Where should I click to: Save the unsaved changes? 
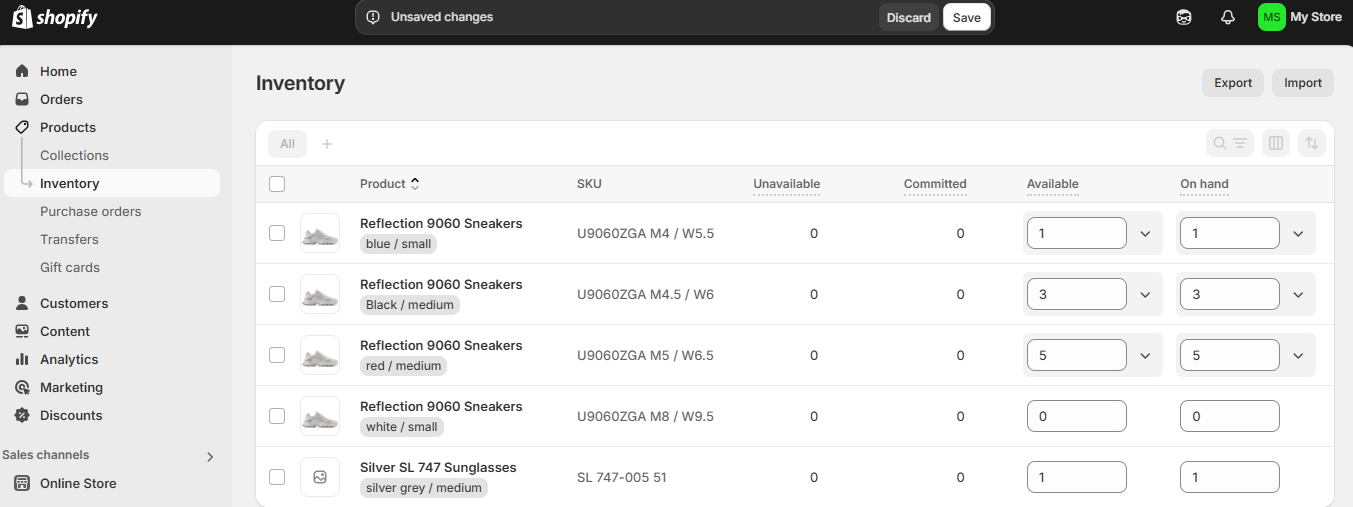click(966, 17)
